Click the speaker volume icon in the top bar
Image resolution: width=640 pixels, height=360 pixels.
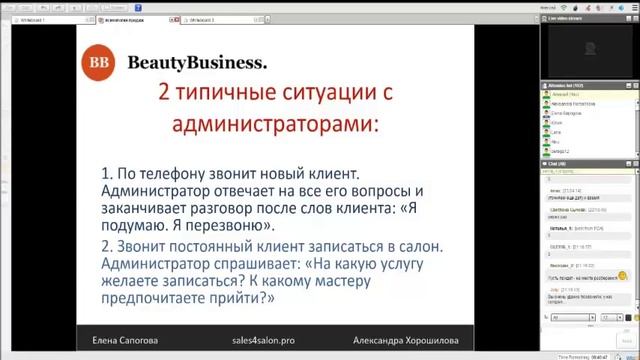point(621,8)
